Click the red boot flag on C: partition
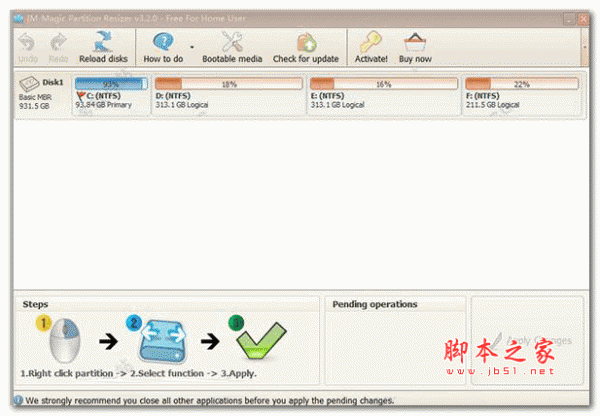The width and height of the screenshot is (600, 416). 81,96
